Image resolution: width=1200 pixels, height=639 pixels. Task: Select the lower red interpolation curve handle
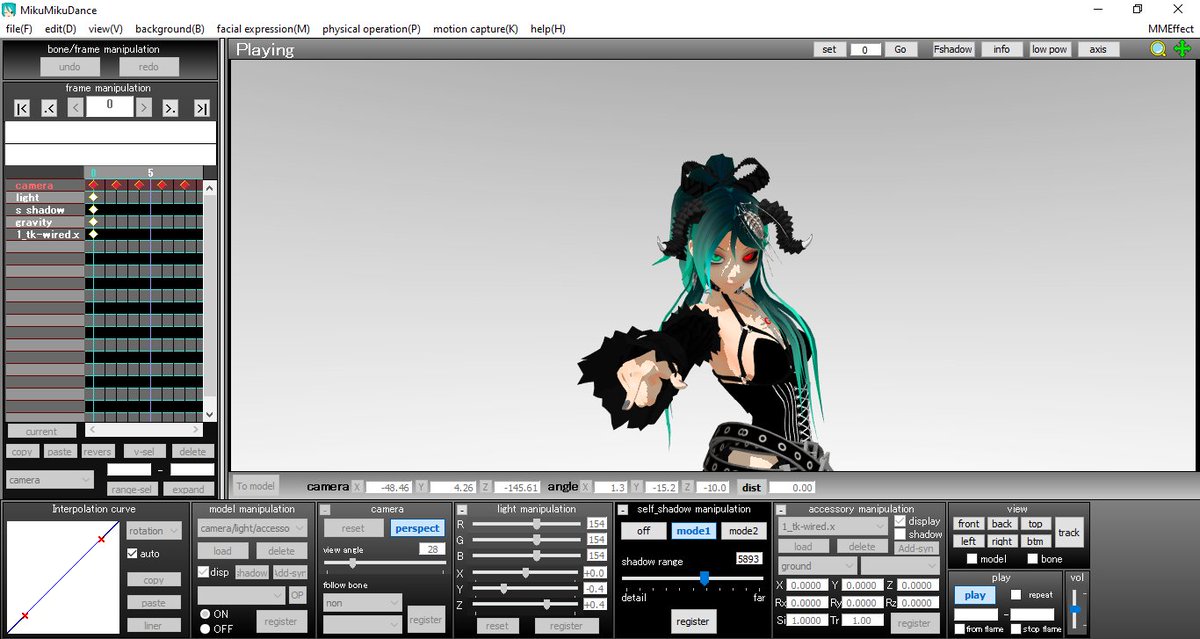click(x=24, y=616)
